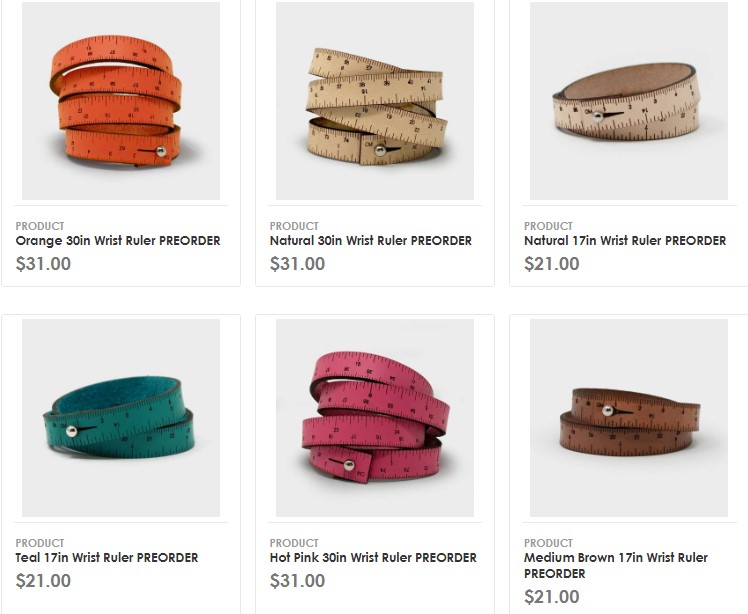
Task: Open the Natural 17in wrist ruler image
Action: coord(629,101)
